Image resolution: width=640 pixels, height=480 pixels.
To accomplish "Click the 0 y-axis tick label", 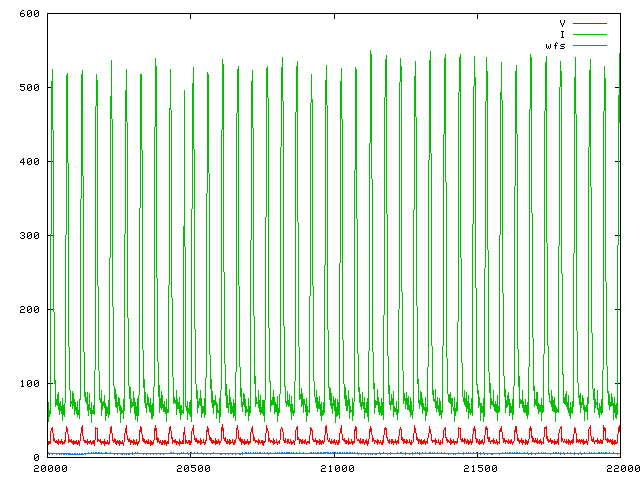I will (x=34, y=457).
